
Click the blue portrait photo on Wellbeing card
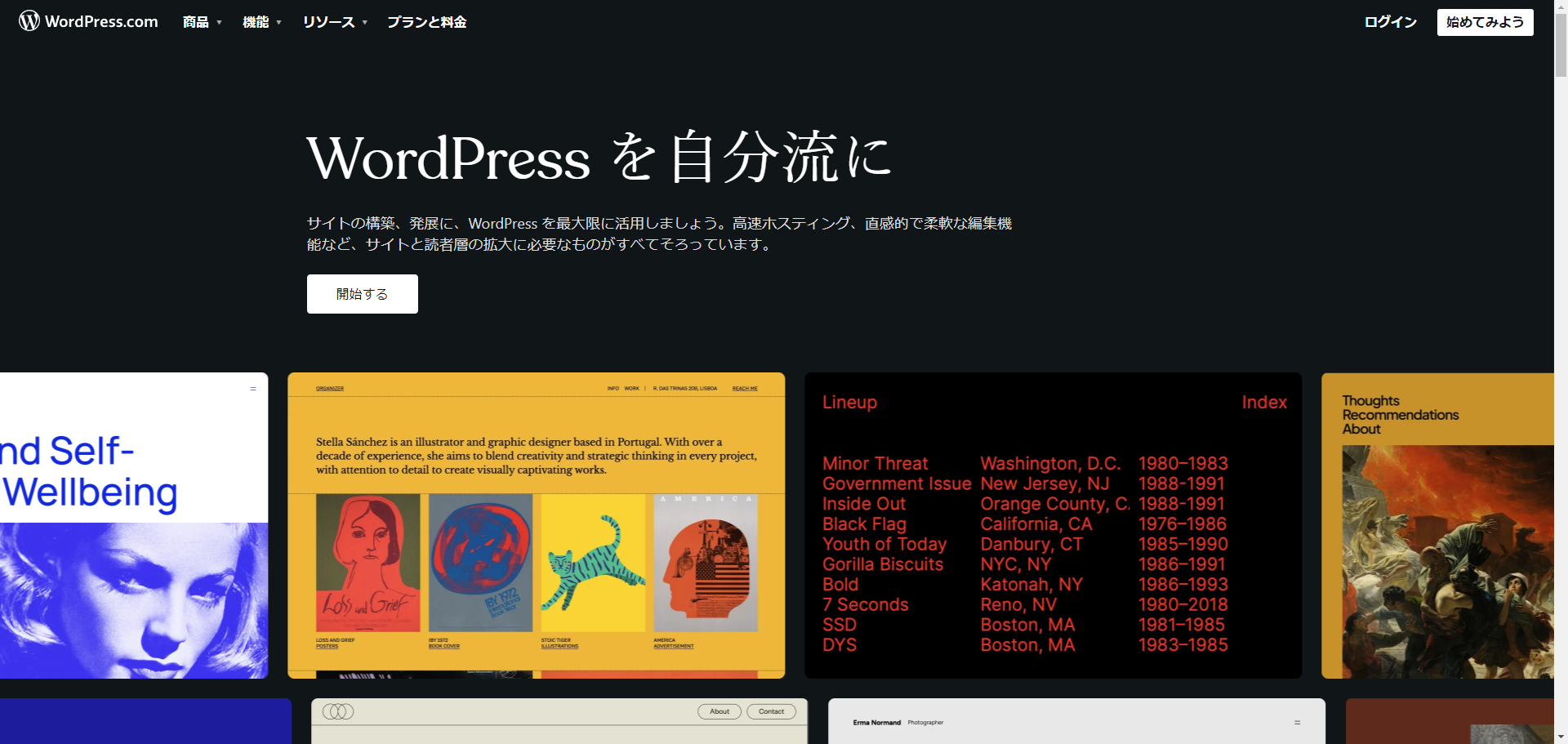(x=134, y=600)
